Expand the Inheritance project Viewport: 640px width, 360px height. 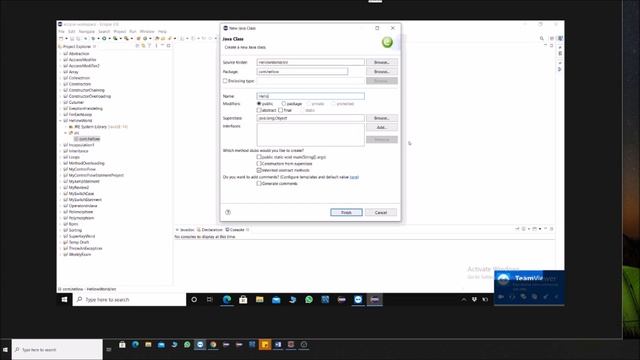pos(60,151)
